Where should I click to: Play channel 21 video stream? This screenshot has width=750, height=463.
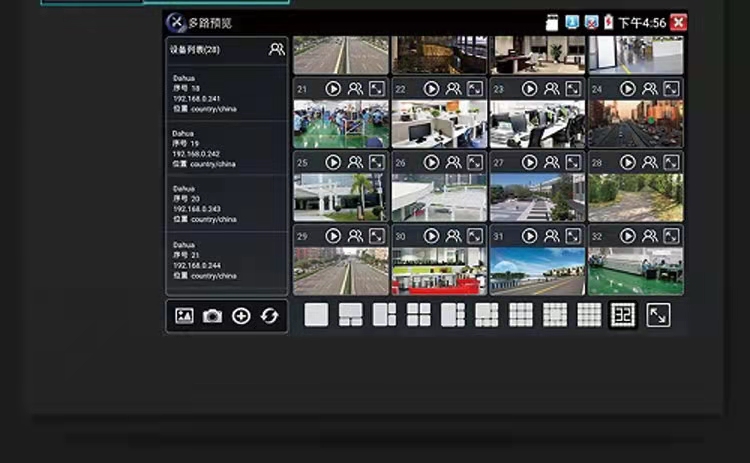(x=333, y=89)
